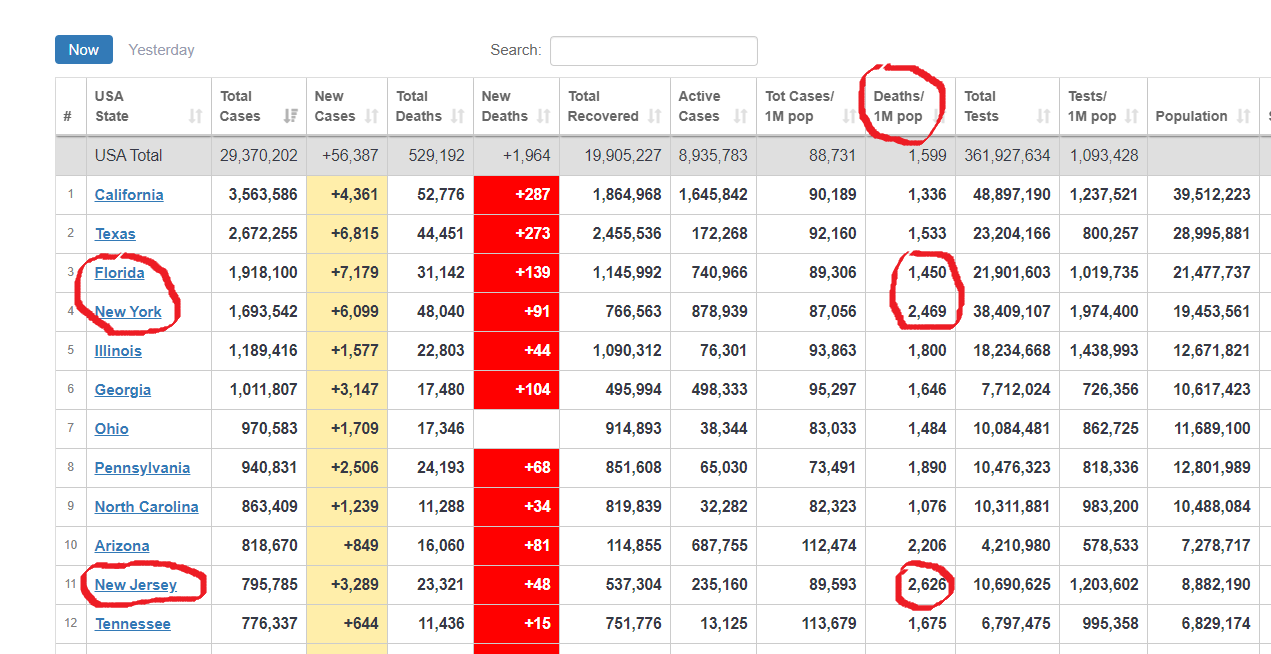Open the New Jersey state link
The height and width of the screenshot is (654, 1271).
click(x=136, y=585)
